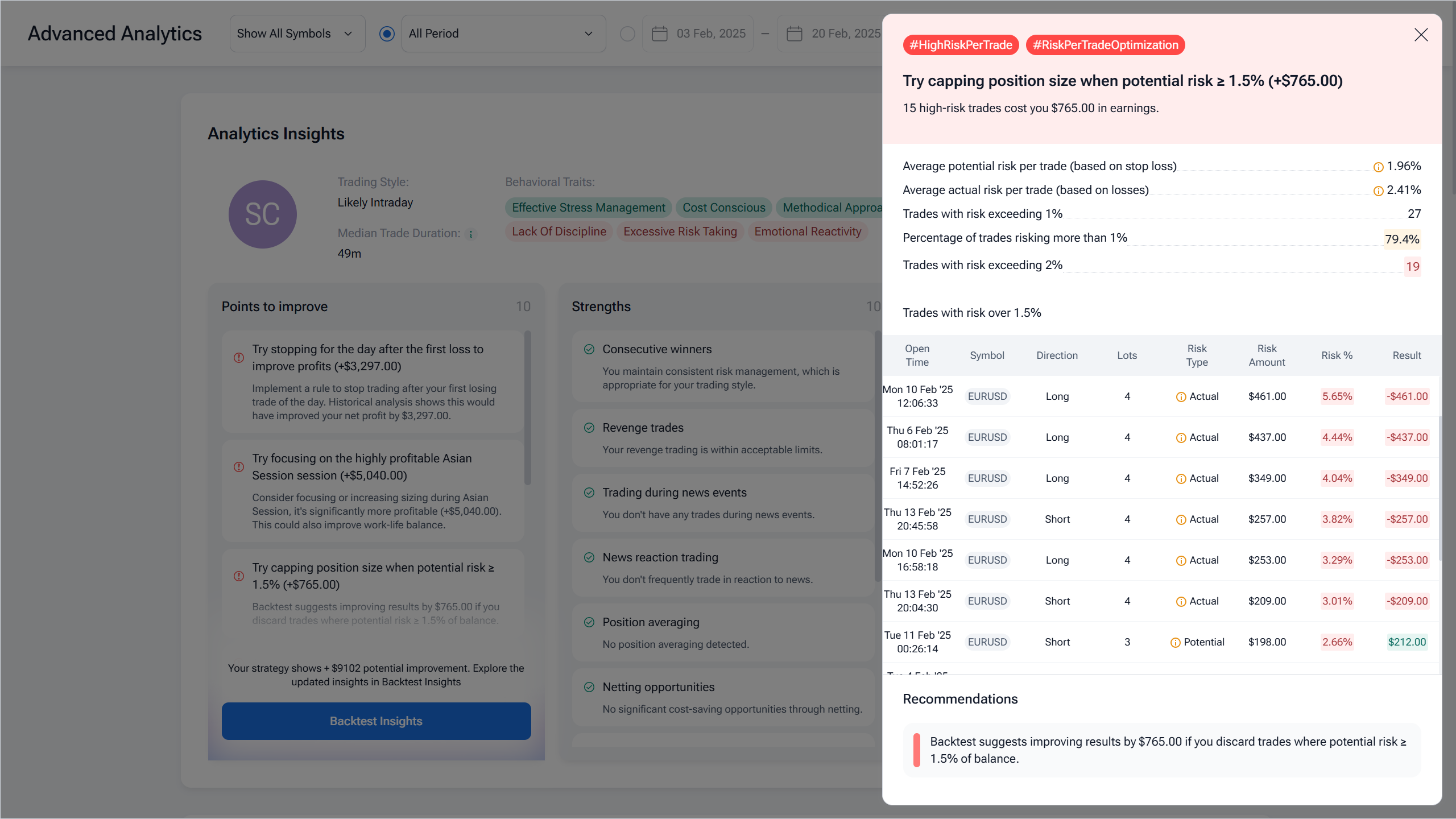The image size is (1456, 819).
Task: Click info icon beside 1.96% average potential risk
Action: tap(1378, 167)
